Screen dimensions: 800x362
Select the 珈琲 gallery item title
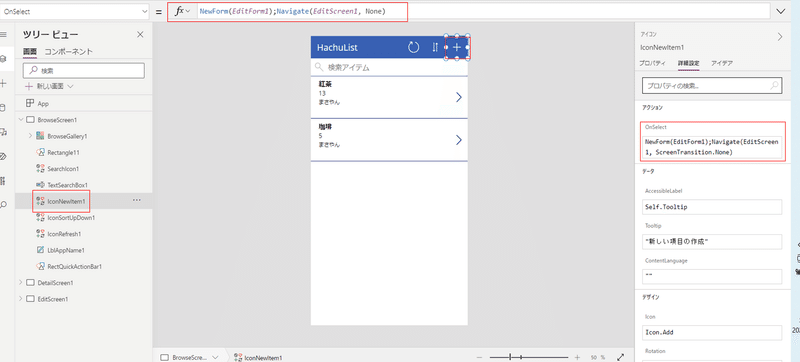click(x=326, y=126)
